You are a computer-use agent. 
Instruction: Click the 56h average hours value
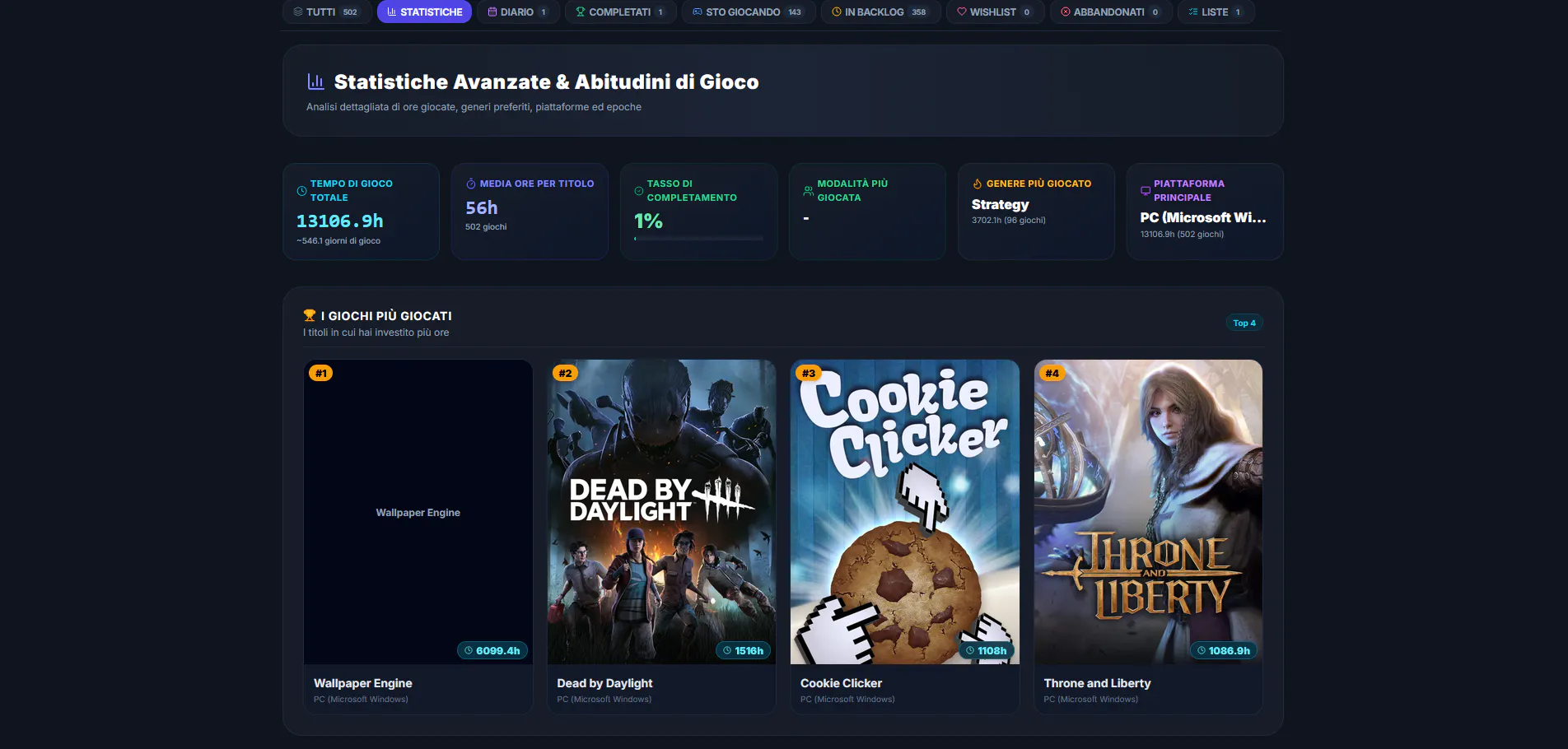(x=482, y=207)
